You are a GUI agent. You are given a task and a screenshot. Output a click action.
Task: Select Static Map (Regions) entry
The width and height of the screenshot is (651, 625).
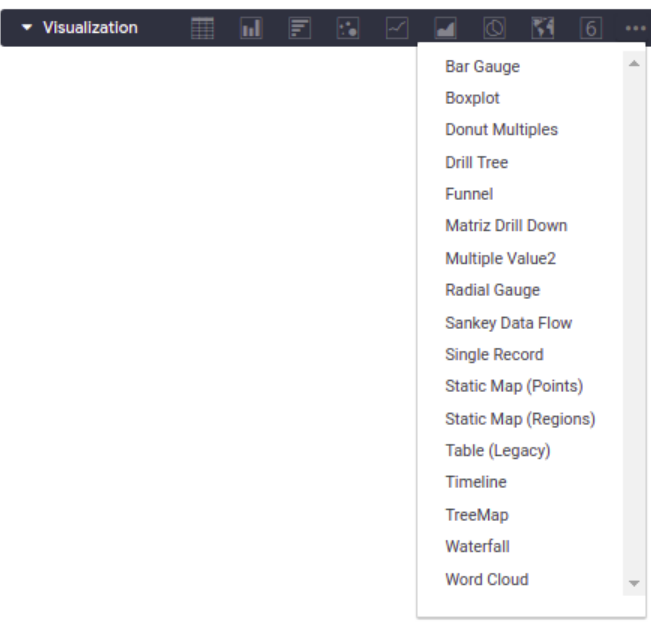[520, 419]
